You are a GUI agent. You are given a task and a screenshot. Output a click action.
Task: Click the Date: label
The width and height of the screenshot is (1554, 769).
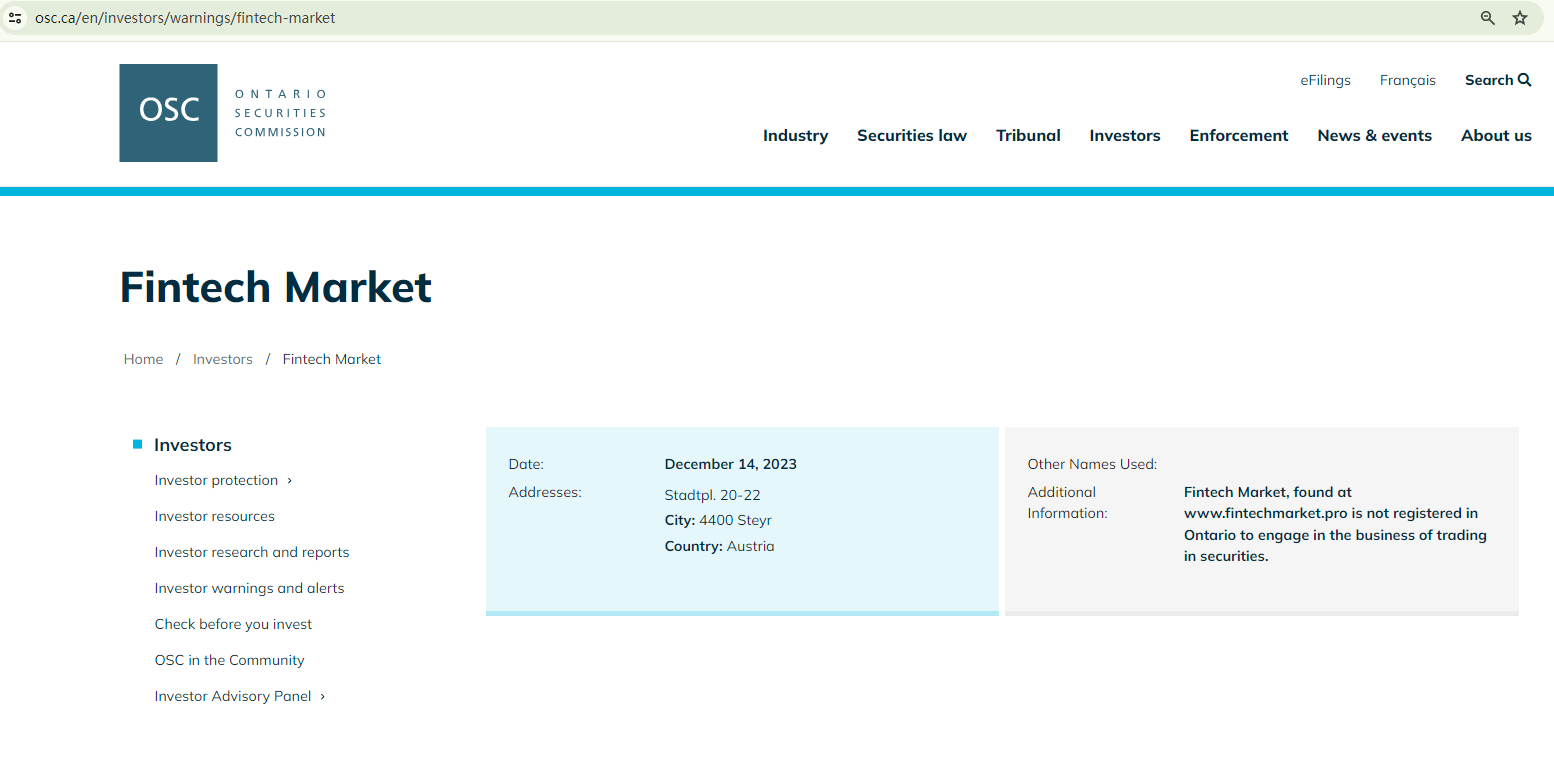(x=526, y=464)
